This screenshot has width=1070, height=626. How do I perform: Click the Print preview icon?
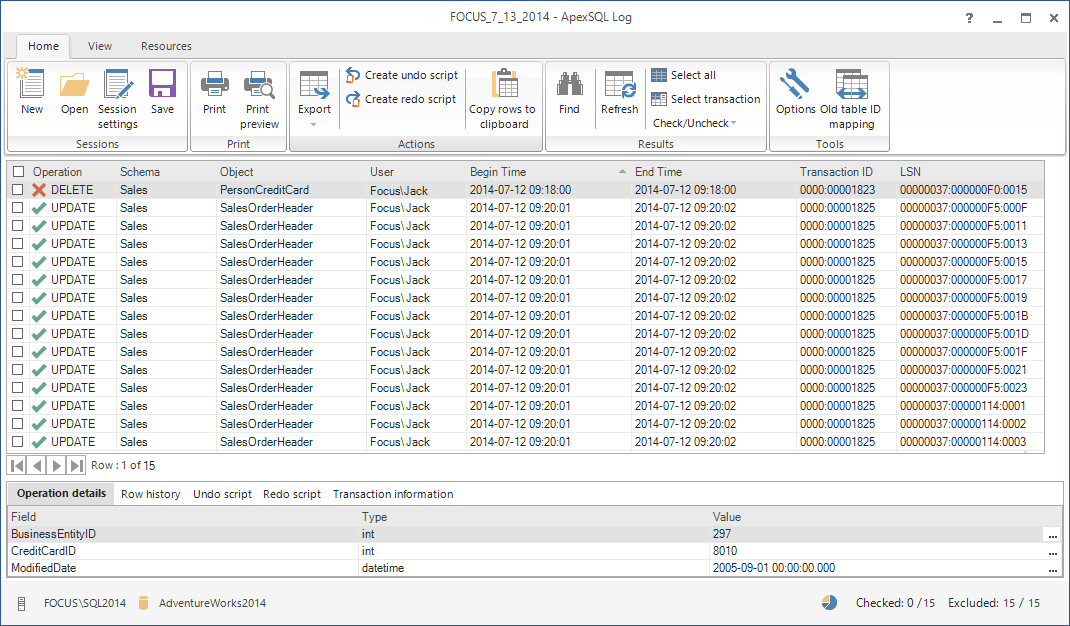258,86
